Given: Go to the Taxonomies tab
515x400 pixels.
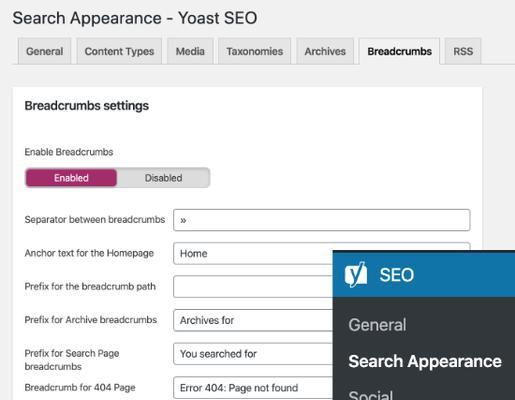Looking at the screenshot, I should pyautogui.click(x=255, y=51).
